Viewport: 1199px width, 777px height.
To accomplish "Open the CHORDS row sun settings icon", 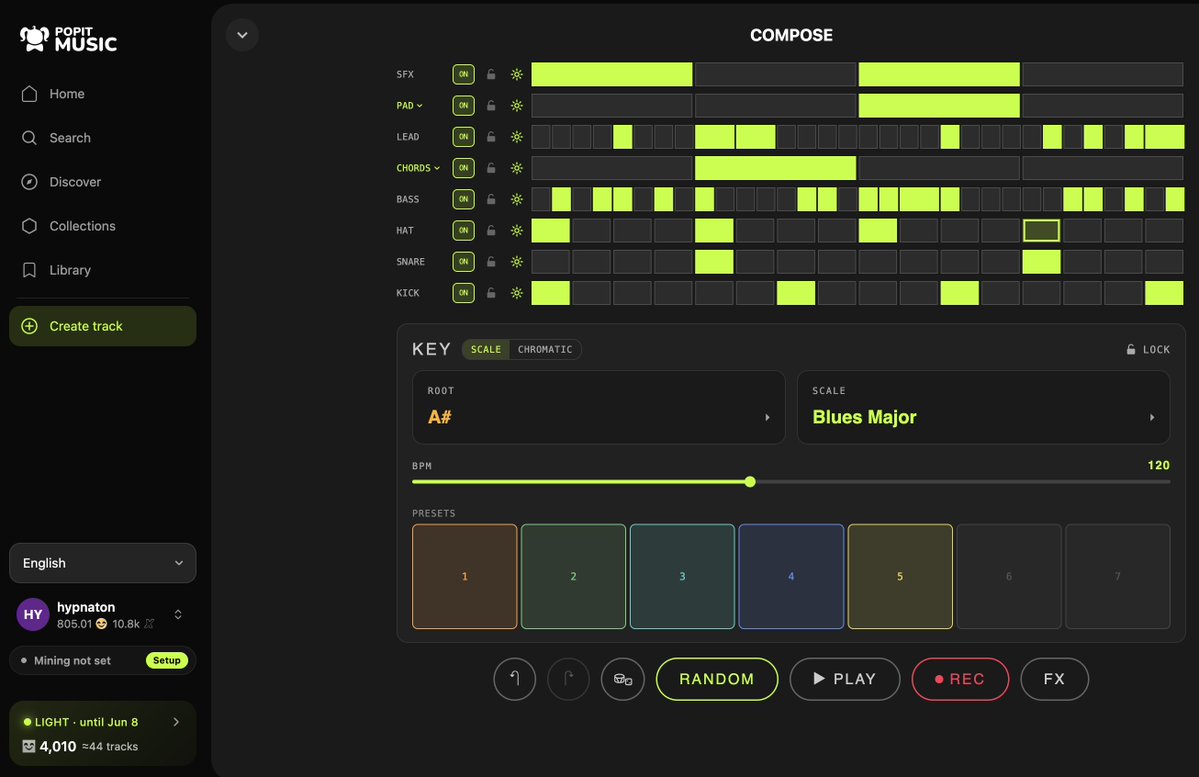I will pos(517,168).
